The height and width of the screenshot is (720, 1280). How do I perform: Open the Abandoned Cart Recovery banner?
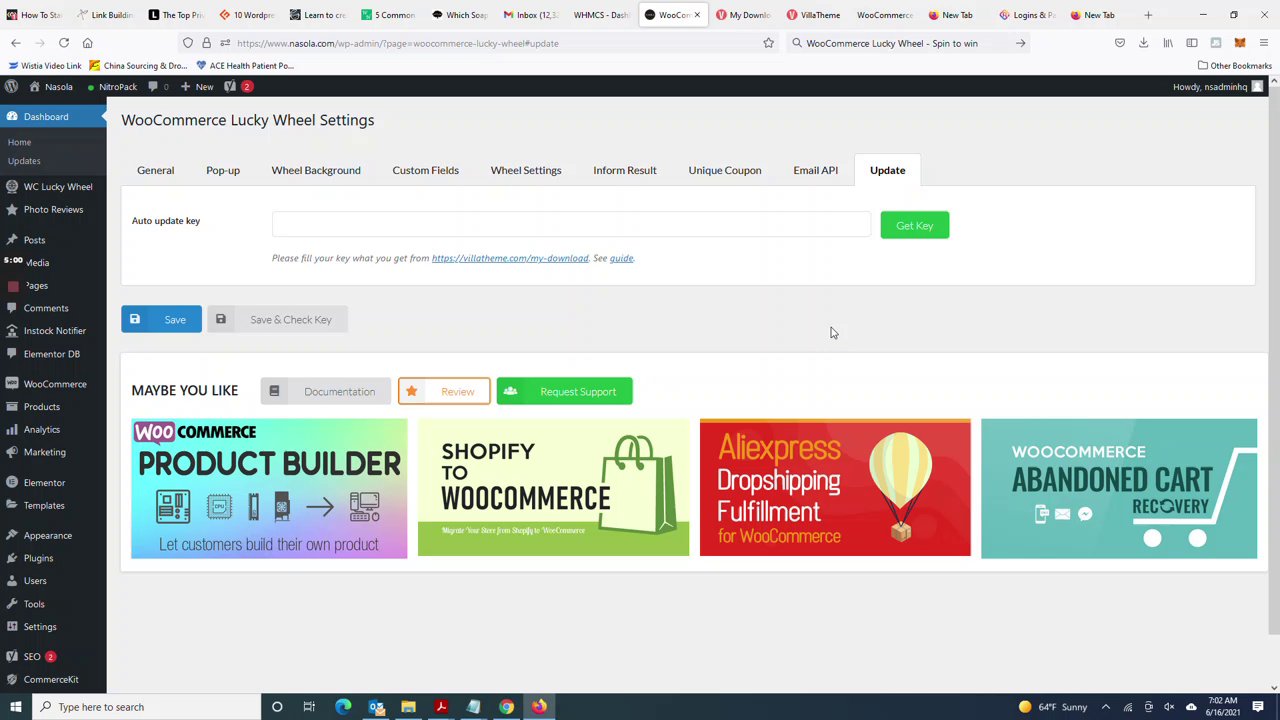(x=1119, y=489)
